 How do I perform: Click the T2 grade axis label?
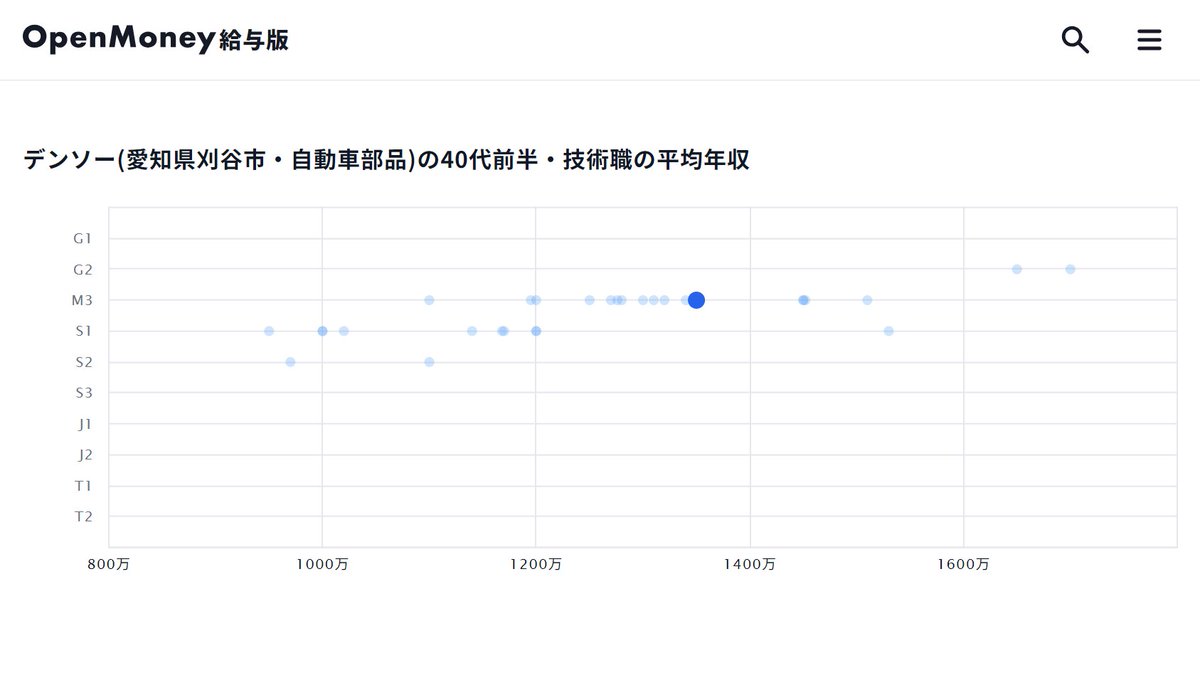click(84, 517)
